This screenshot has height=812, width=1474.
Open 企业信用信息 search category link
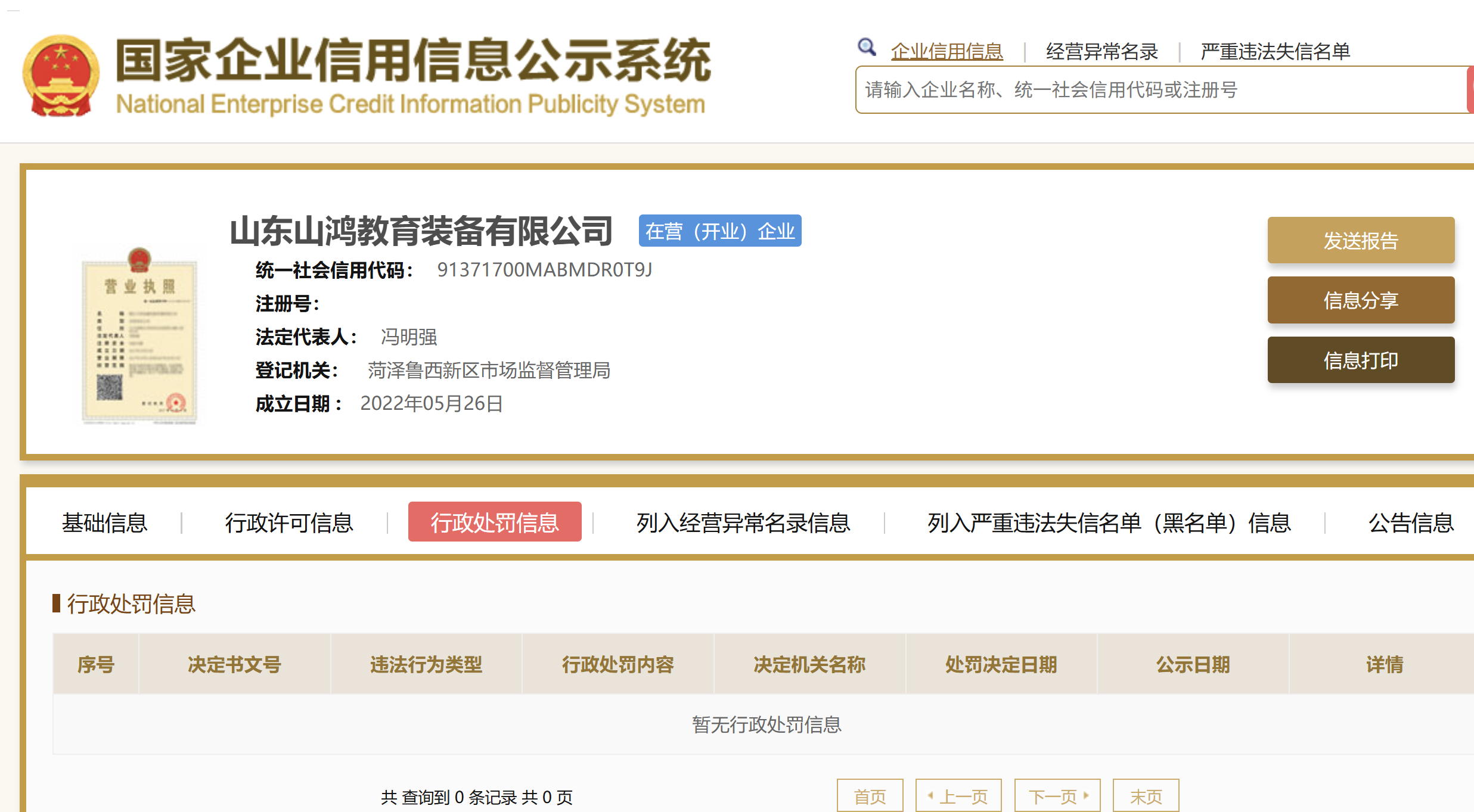(x=947, y=52)
